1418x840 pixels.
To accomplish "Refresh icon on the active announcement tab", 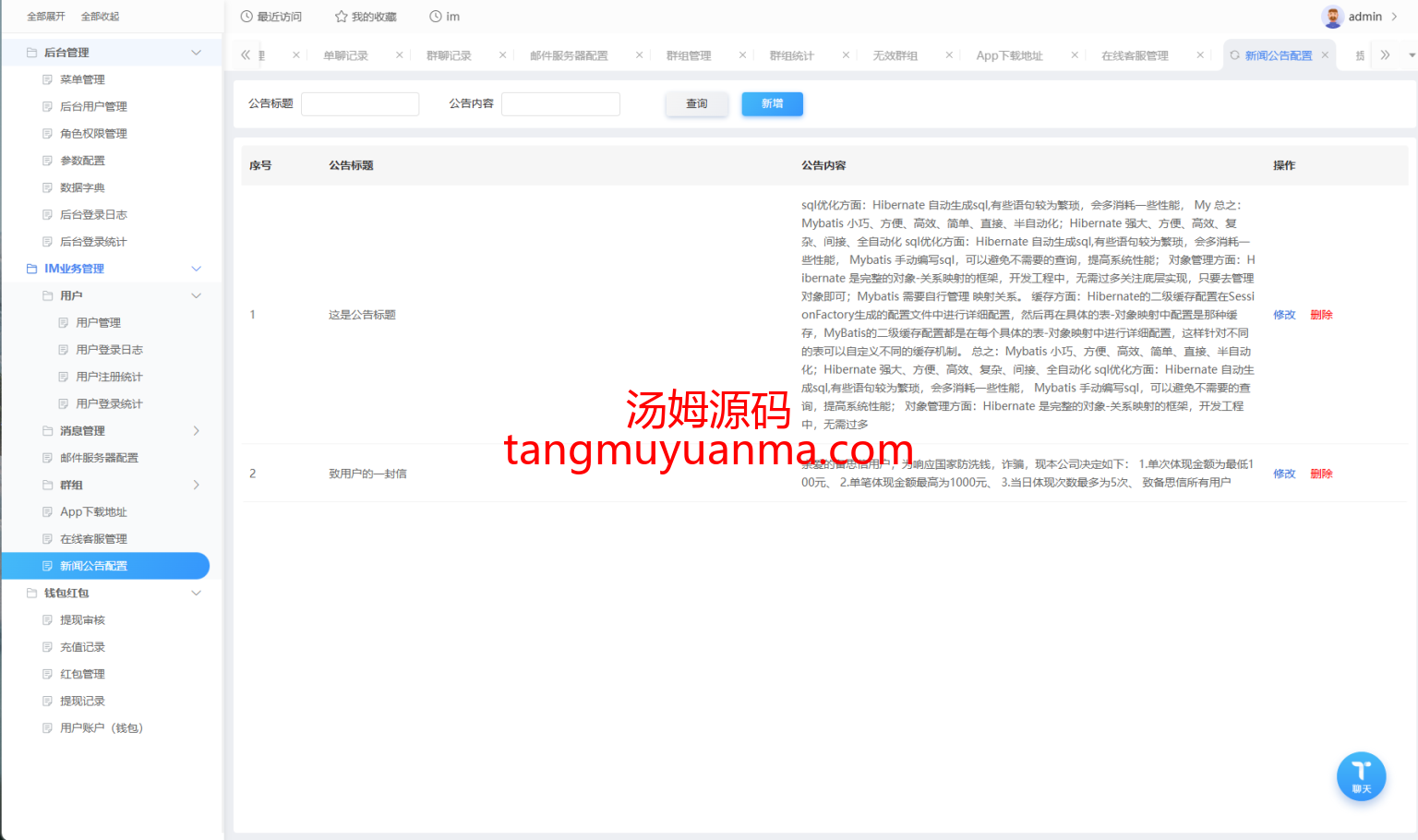I will tap(1234, 55).
